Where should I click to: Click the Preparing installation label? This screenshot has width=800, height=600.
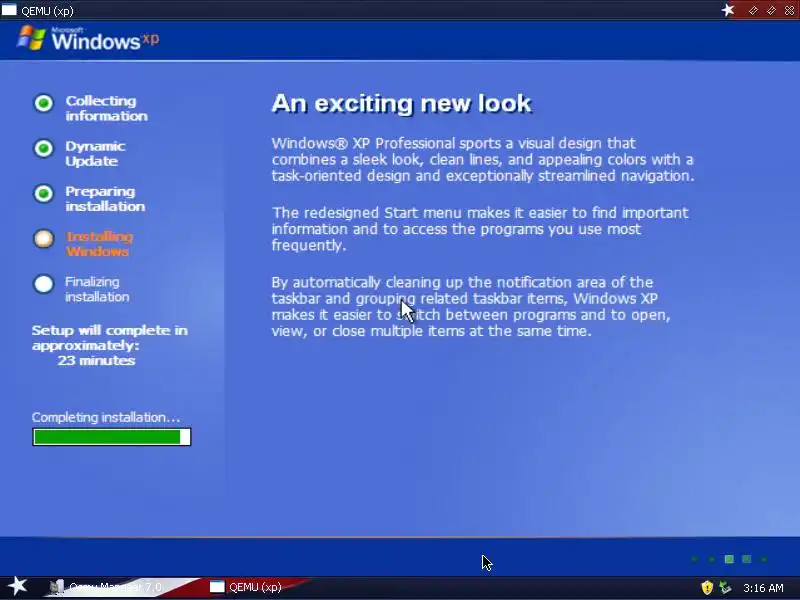pyautogui.click(x=105, y=199)
